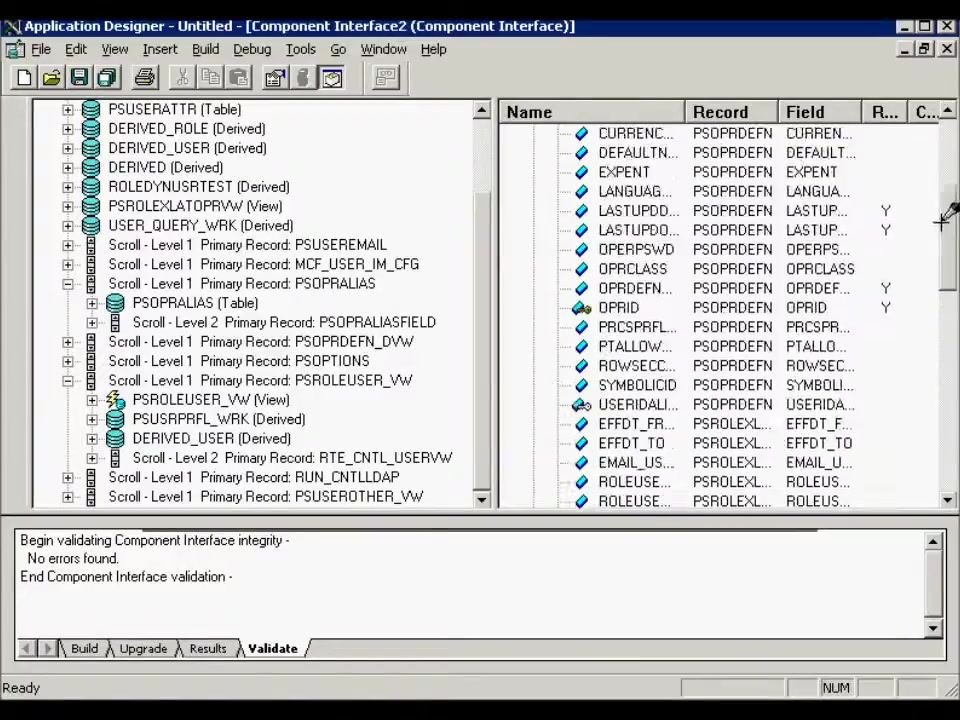The height and width of the screenshot is (720, 960).
Task: Open the File menu
Action: click(41, 50)
